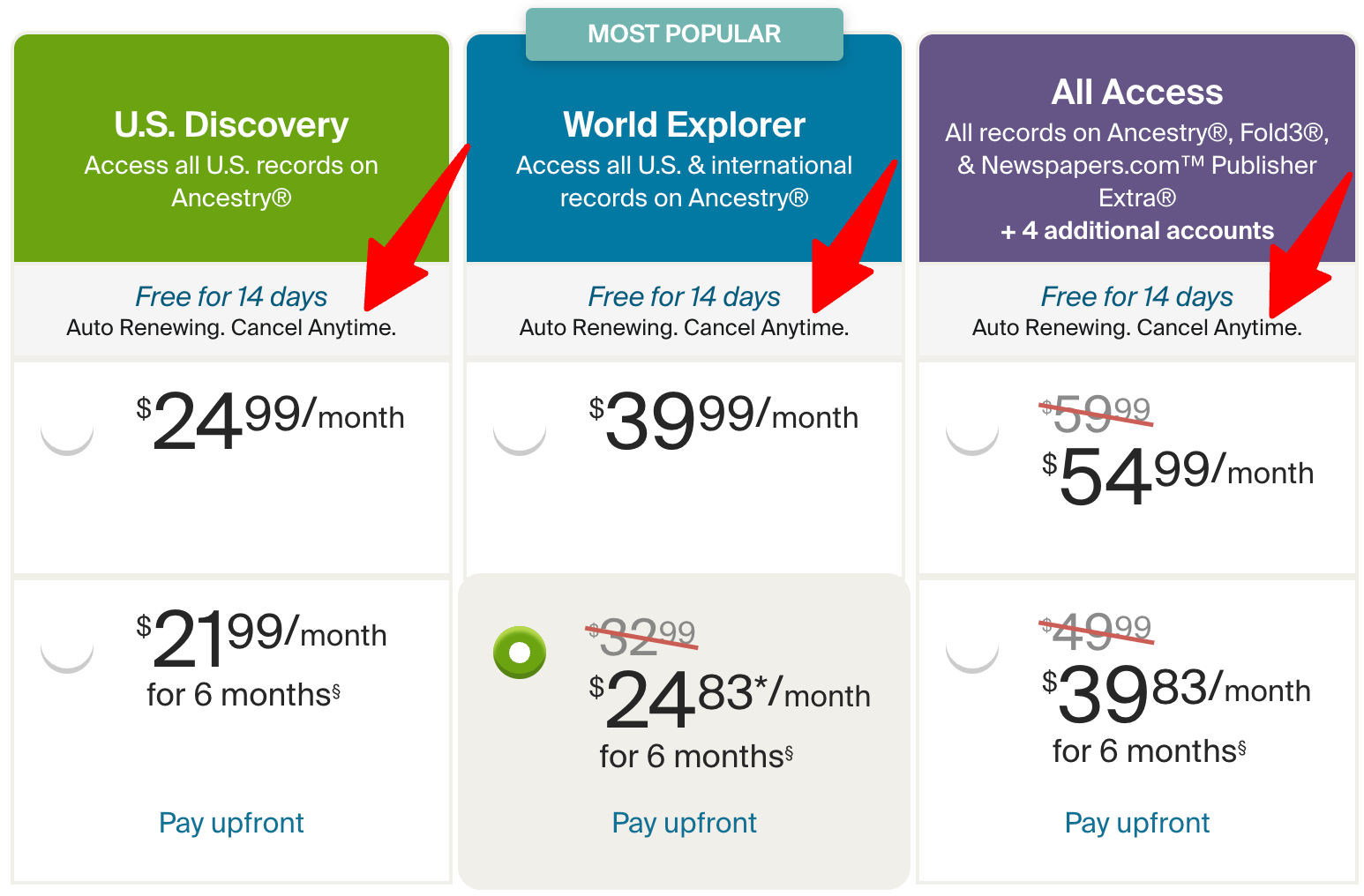
Task: Click the World Explorer blue plan header
Action: tap(685, 148)
